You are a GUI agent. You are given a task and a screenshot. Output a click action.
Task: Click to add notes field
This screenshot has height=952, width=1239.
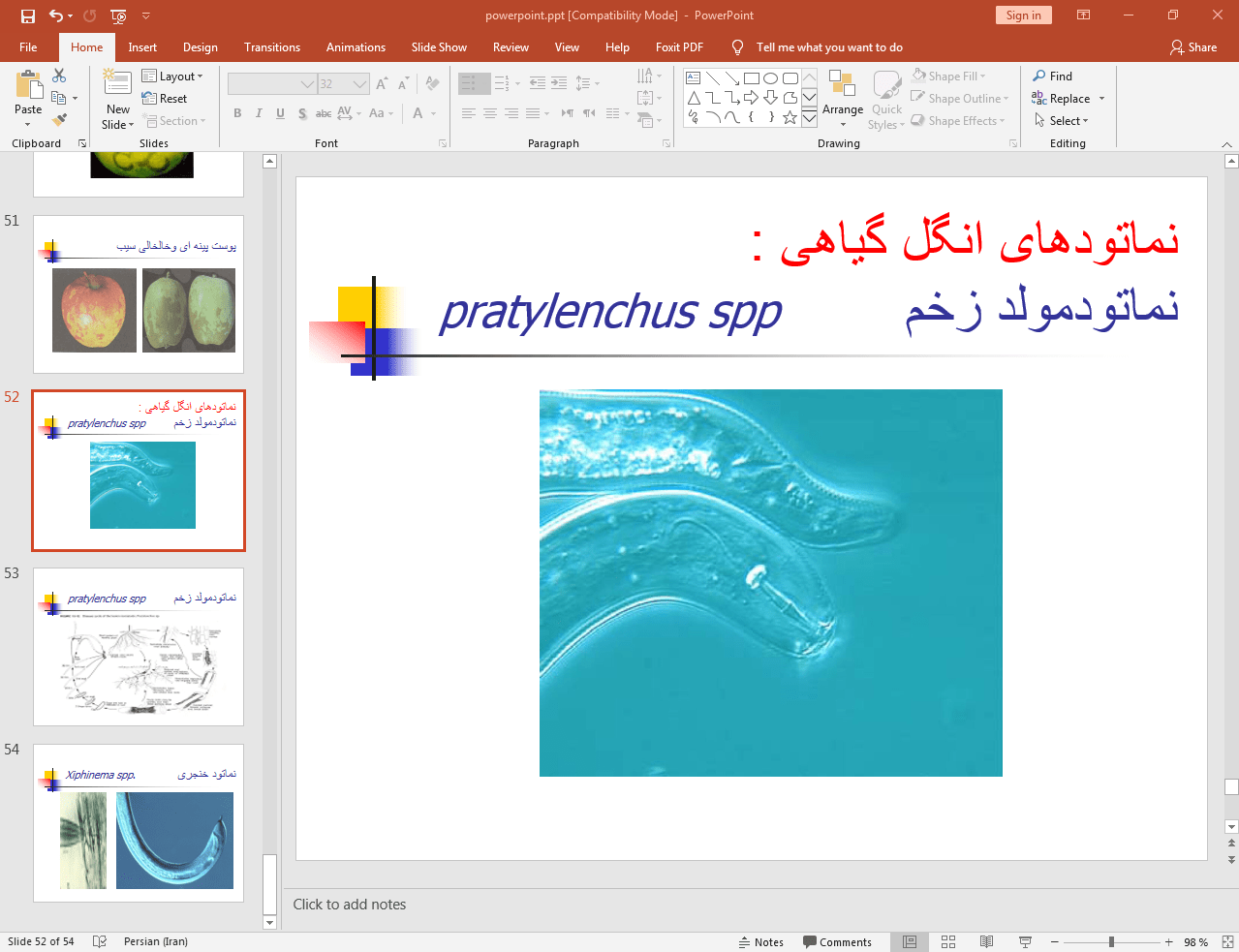[756, 905]
